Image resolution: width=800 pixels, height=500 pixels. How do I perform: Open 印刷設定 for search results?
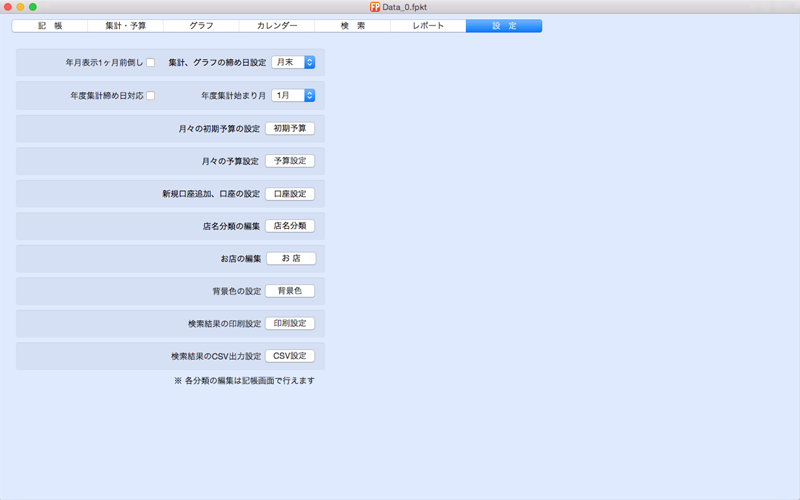click(x=290, y=323)
